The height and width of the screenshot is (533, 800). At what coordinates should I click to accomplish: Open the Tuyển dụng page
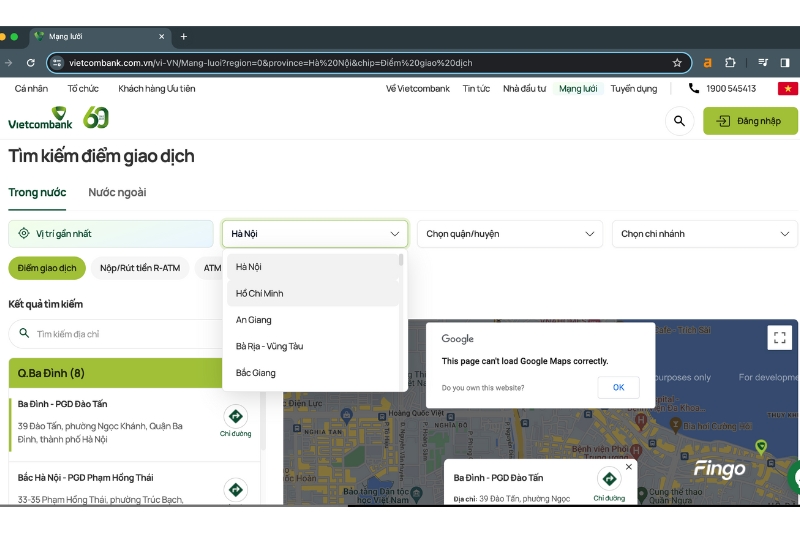(634, 89)
